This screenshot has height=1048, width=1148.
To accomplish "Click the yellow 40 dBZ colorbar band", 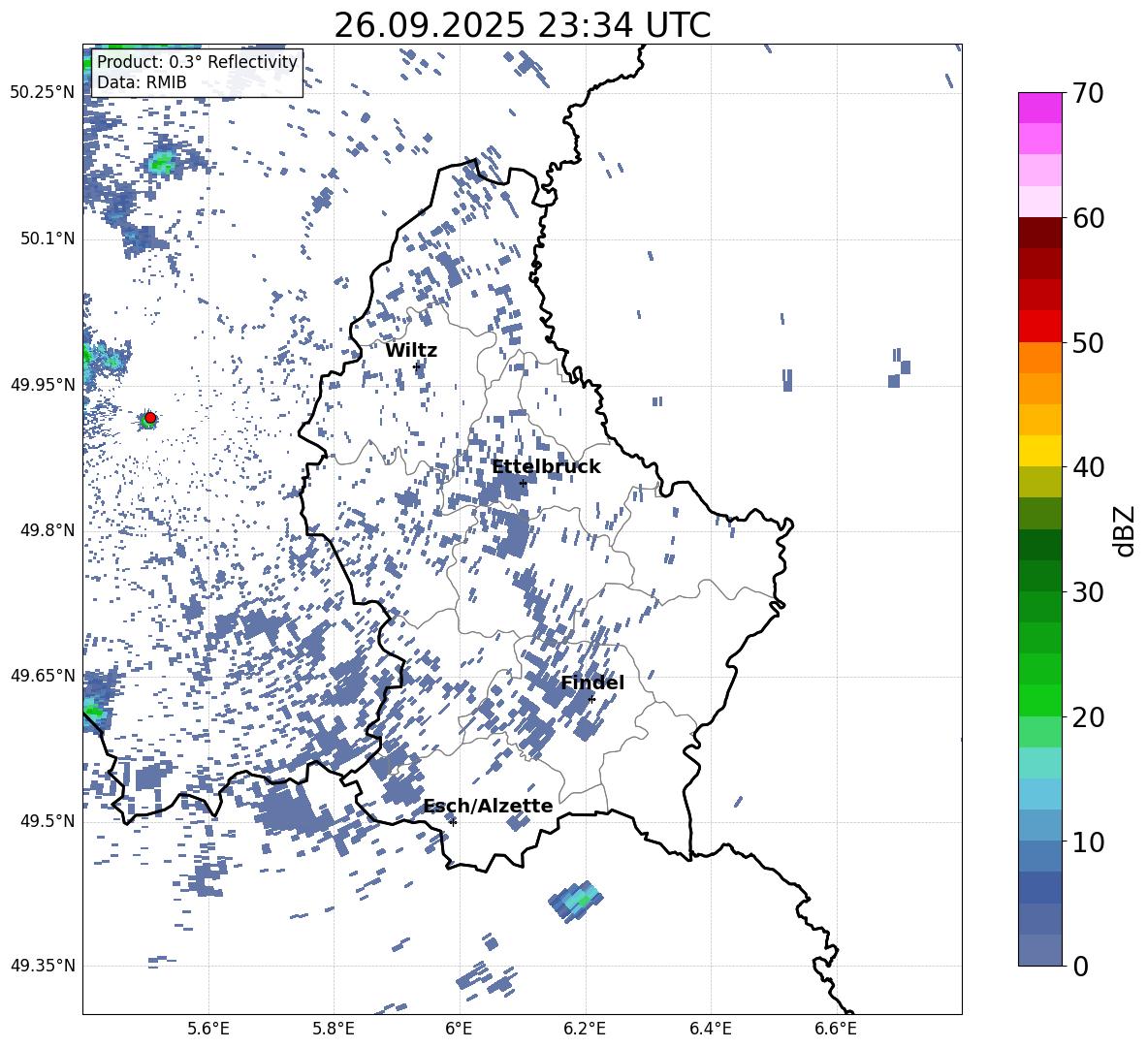I will point(1040,452).
